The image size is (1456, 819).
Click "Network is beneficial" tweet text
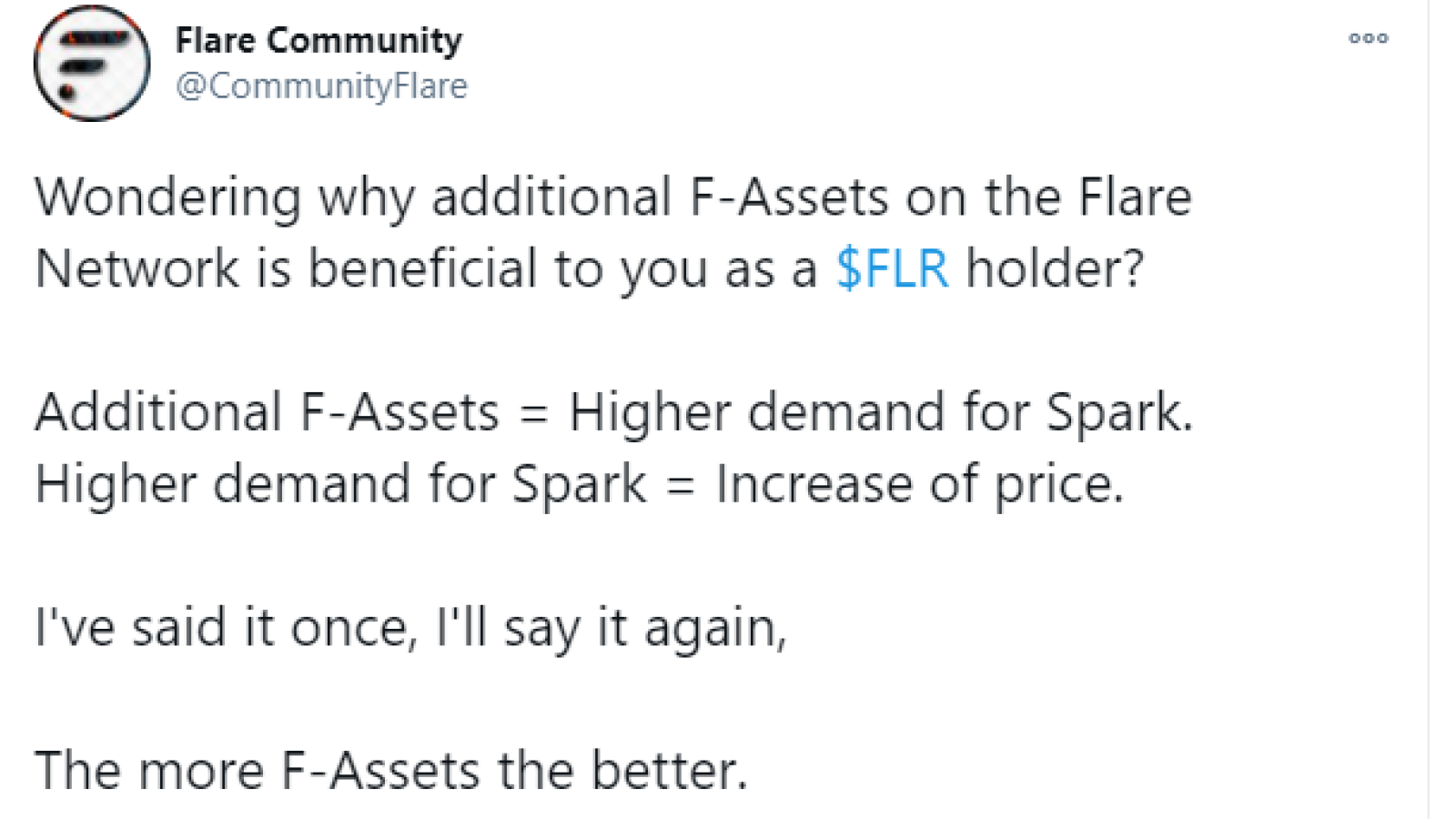coord(286,268)
